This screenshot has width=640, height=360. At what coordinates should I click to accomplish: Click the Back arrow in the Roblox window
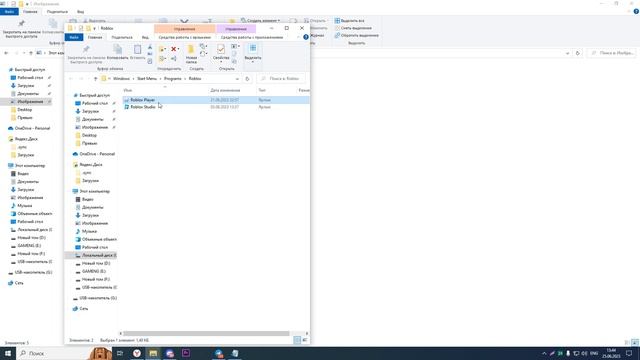point(71,79)
